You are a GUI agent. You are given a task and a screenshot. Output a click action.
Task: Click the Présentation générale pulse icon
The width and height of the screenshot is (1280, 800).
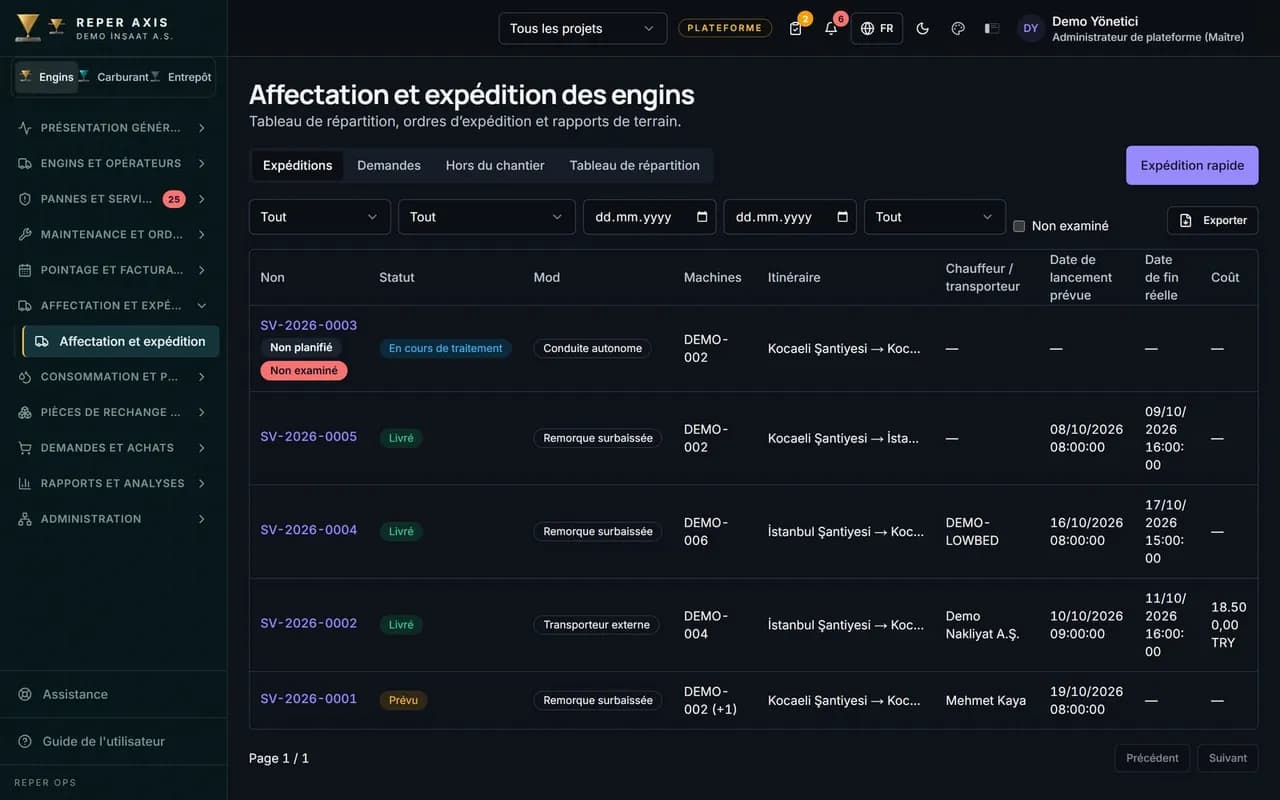coord(25,128)
